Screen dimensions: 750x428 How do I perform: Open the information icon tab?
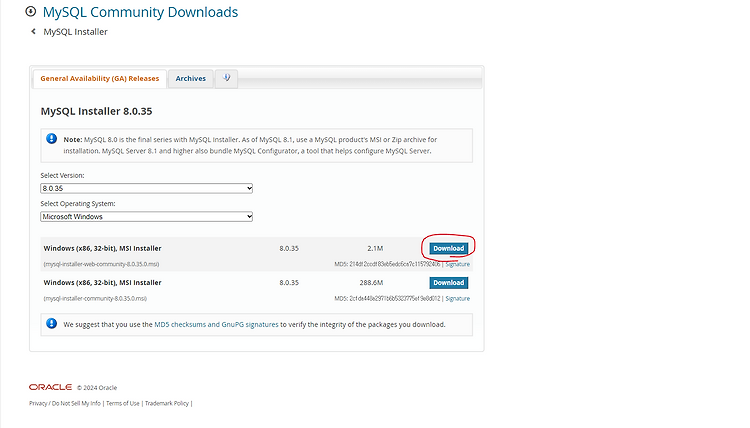point(226,78)
